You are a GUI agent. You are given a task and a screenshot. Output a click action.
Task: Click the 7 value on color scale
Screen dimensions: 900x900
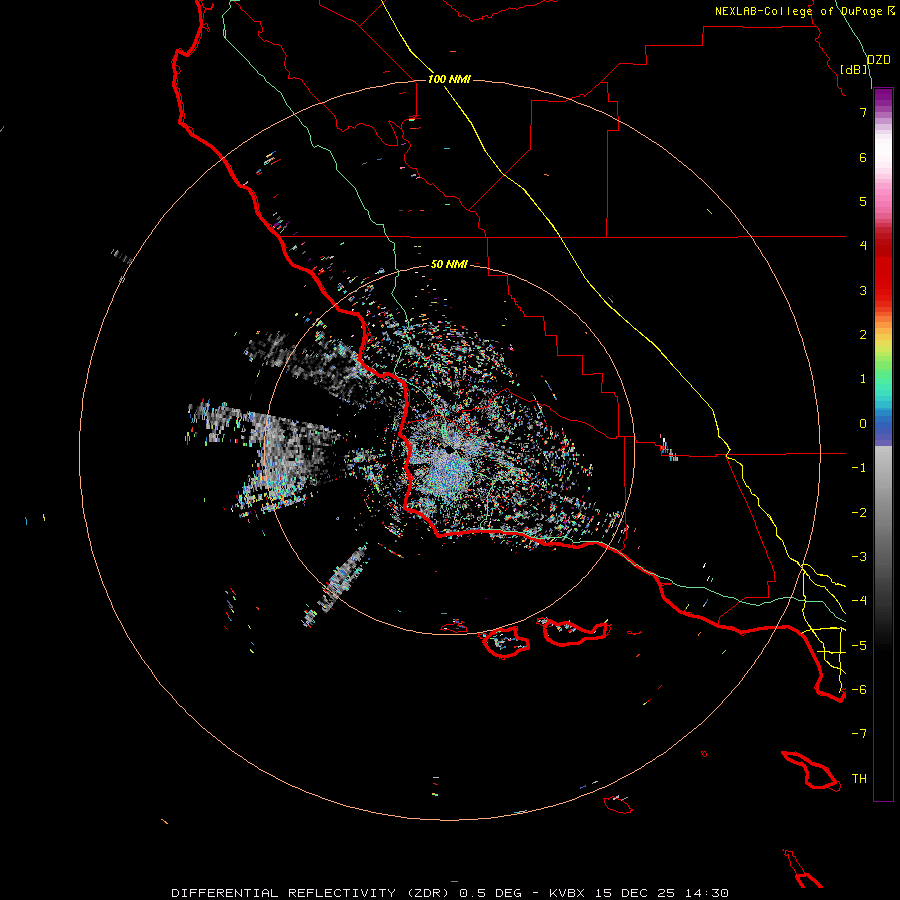click(x=863, y=112)
